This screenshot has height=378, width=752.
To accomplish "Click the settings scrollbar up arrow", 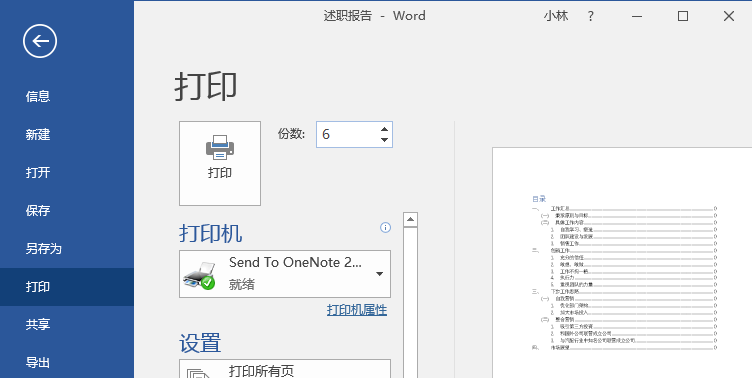I will pos(411,220).
